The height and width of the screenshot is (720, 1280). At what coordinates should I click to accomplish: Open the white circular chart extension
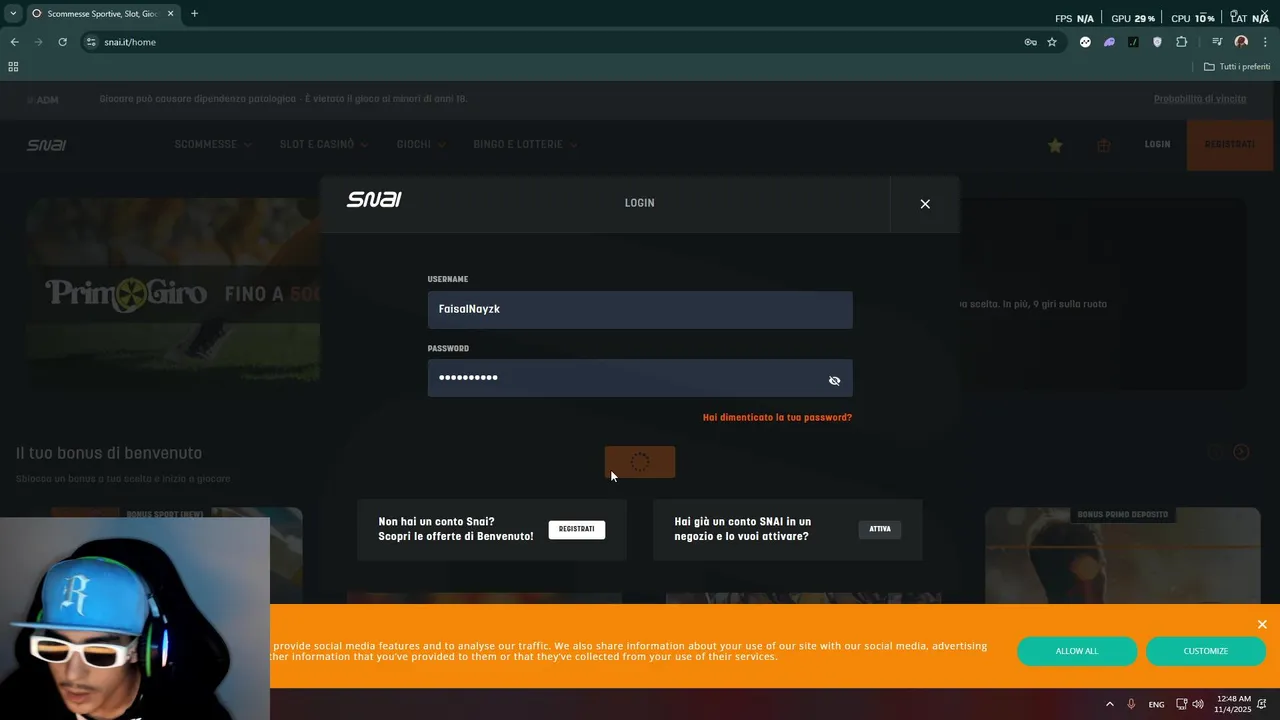point(1085,42)
